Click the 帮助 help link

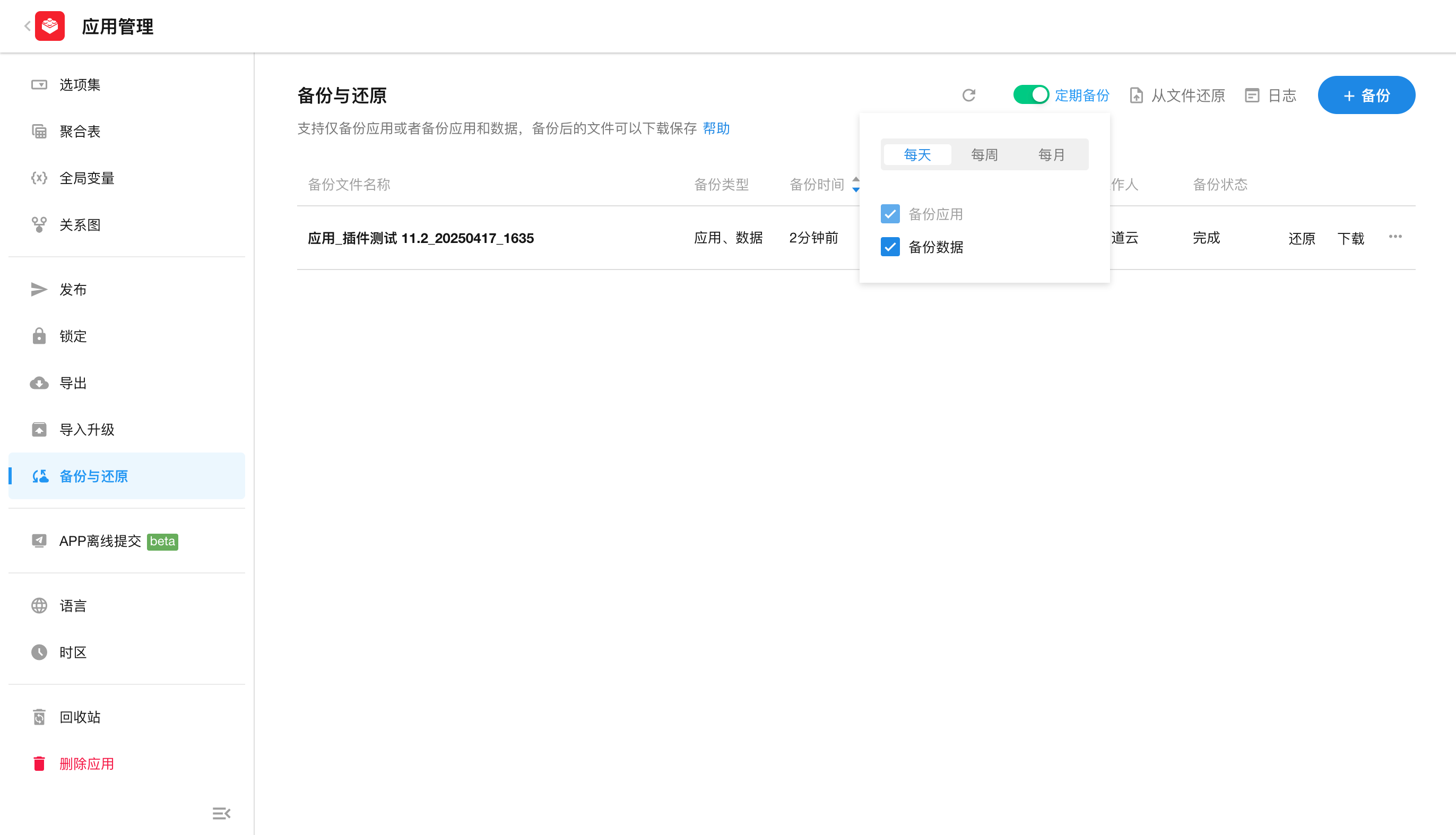click(716, 128)
